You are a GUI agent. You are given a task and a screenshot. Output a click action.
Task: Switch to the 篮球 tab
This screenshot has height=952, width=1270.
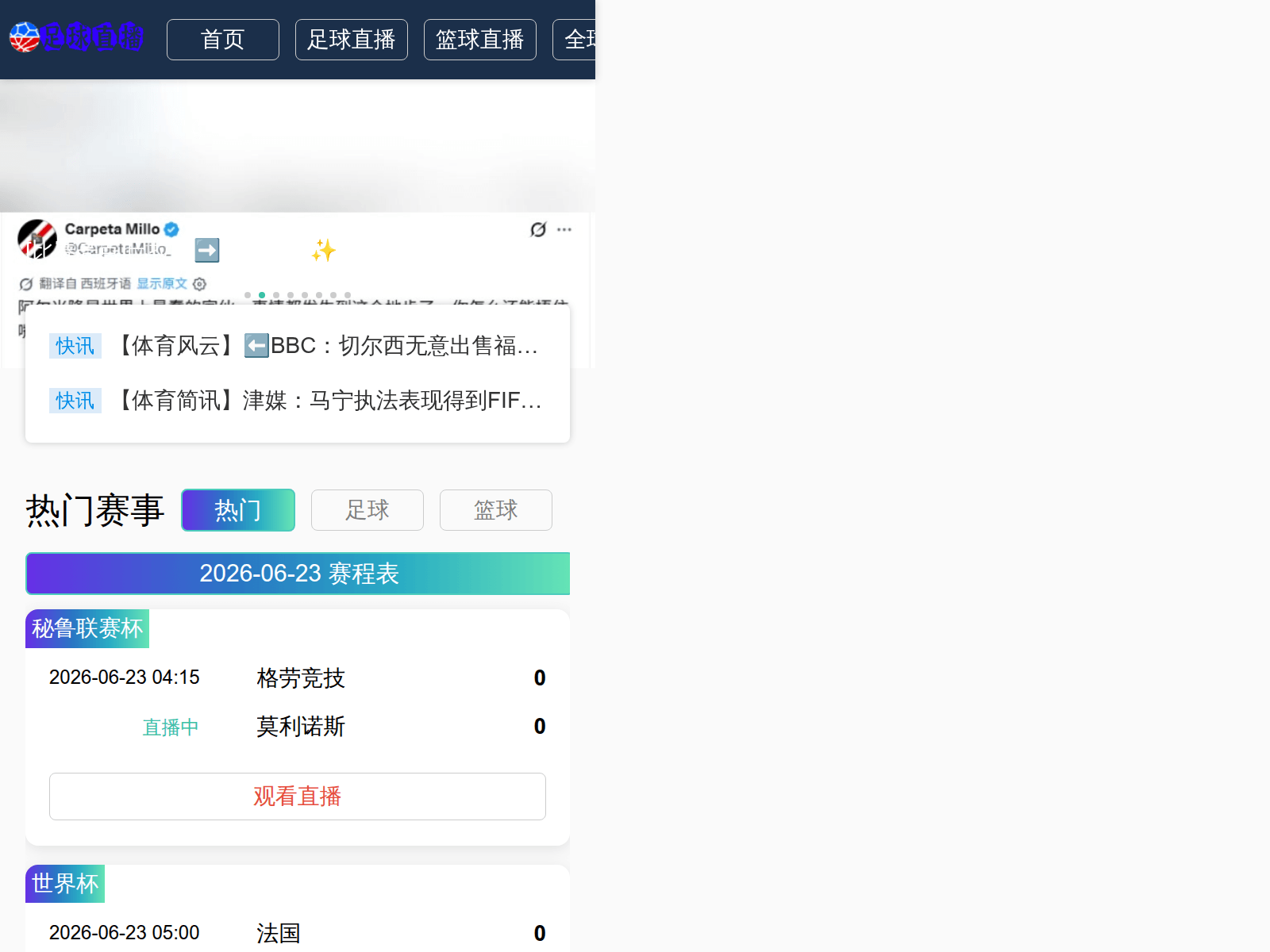496,510
